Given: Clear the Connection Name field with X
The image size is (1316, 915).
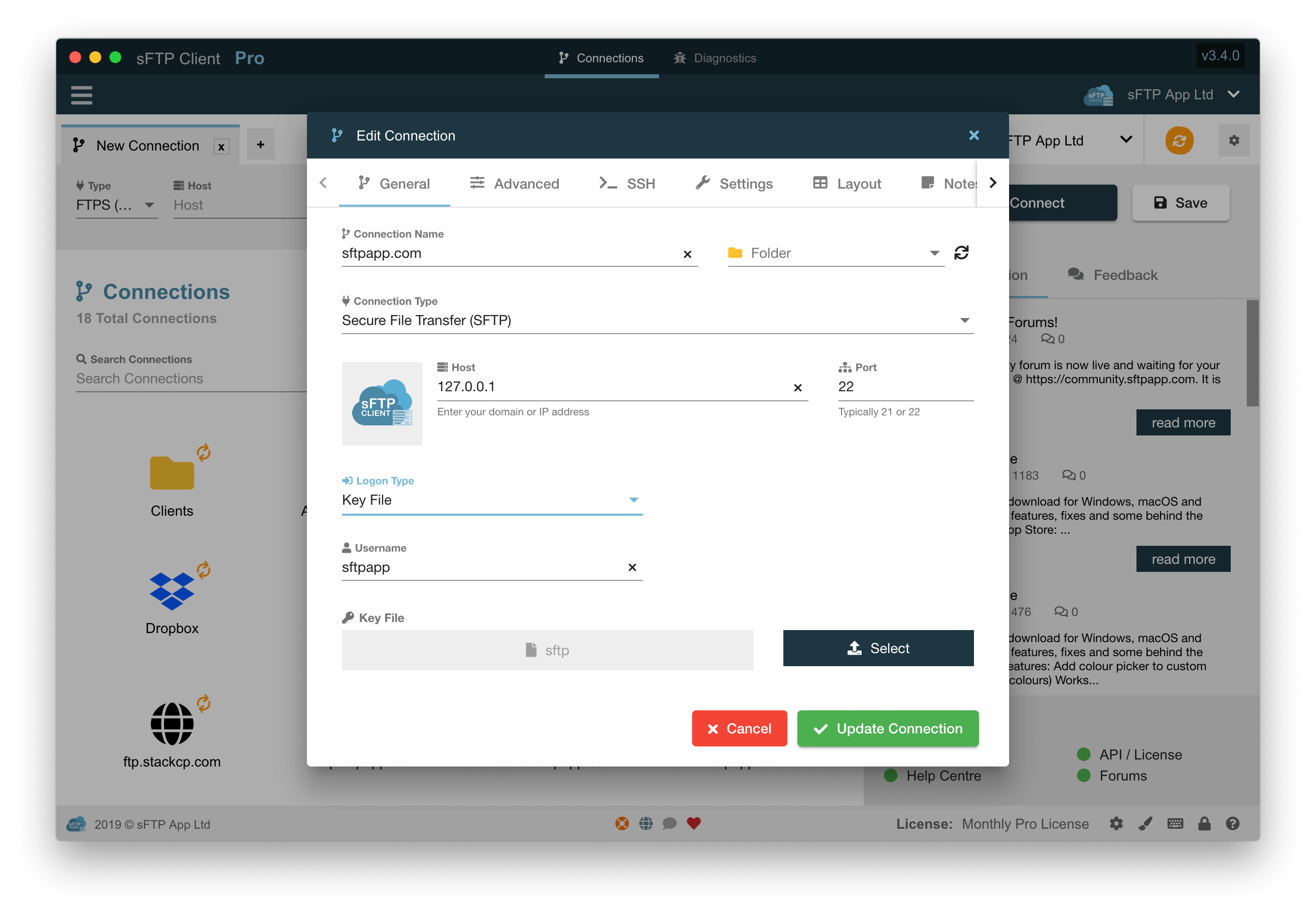Looking at the screenshot, I should (x=687, y=254).
